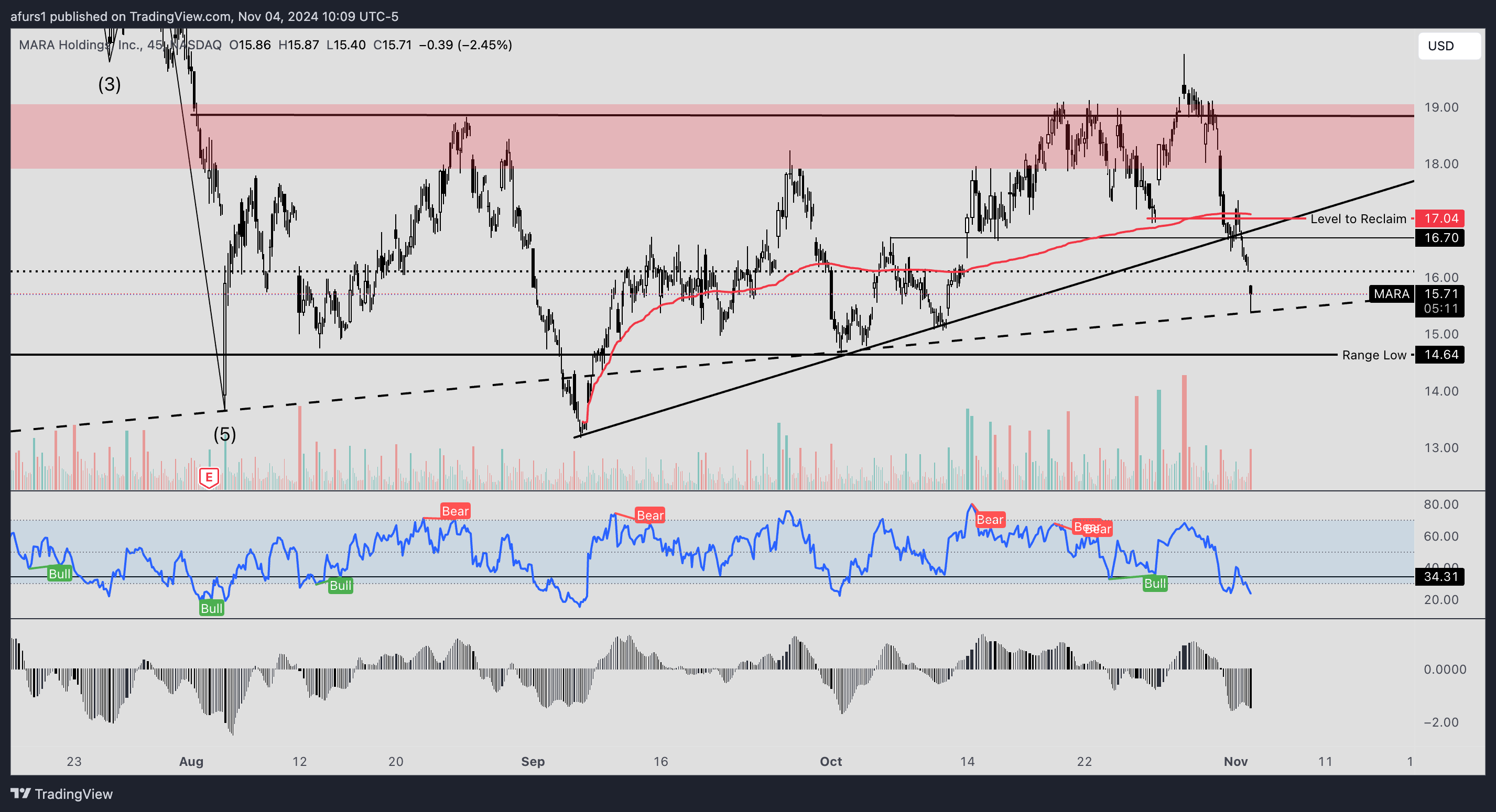The width and height of the screenshot is (1496, 812).
Task: Click the 14.64 price label
Action: coord(1440,354)
